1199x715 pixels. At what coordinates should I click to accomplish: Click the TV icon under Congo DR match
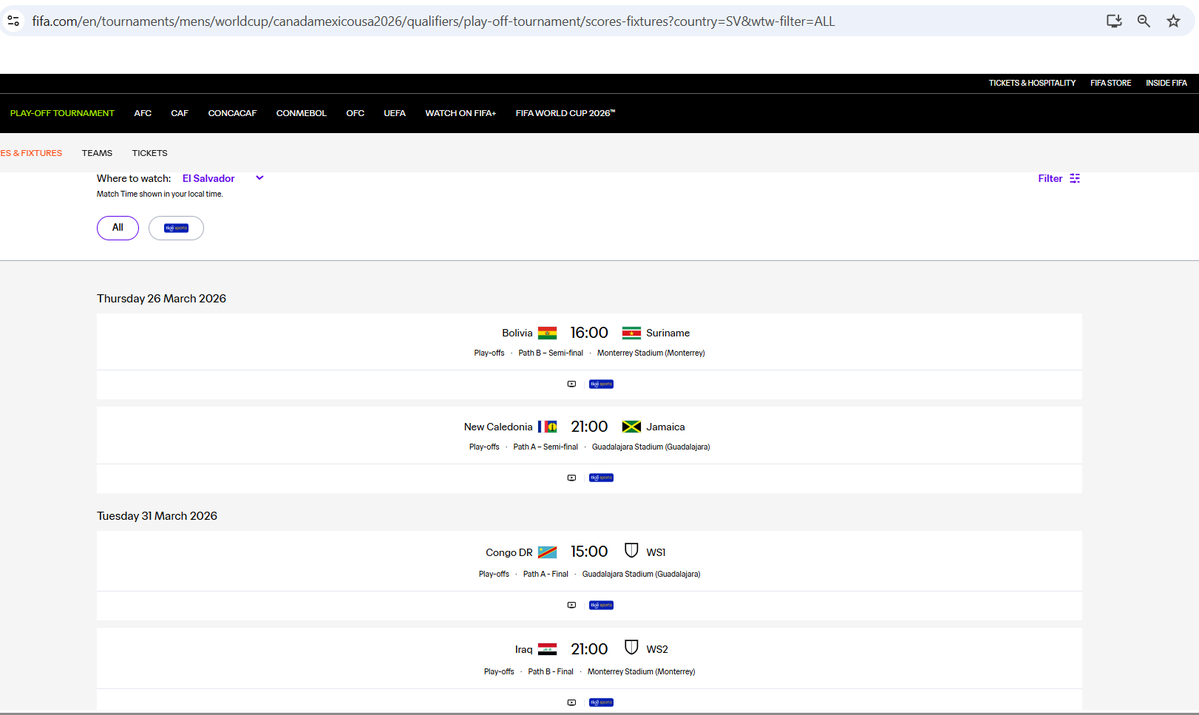(x=571, y=605)
